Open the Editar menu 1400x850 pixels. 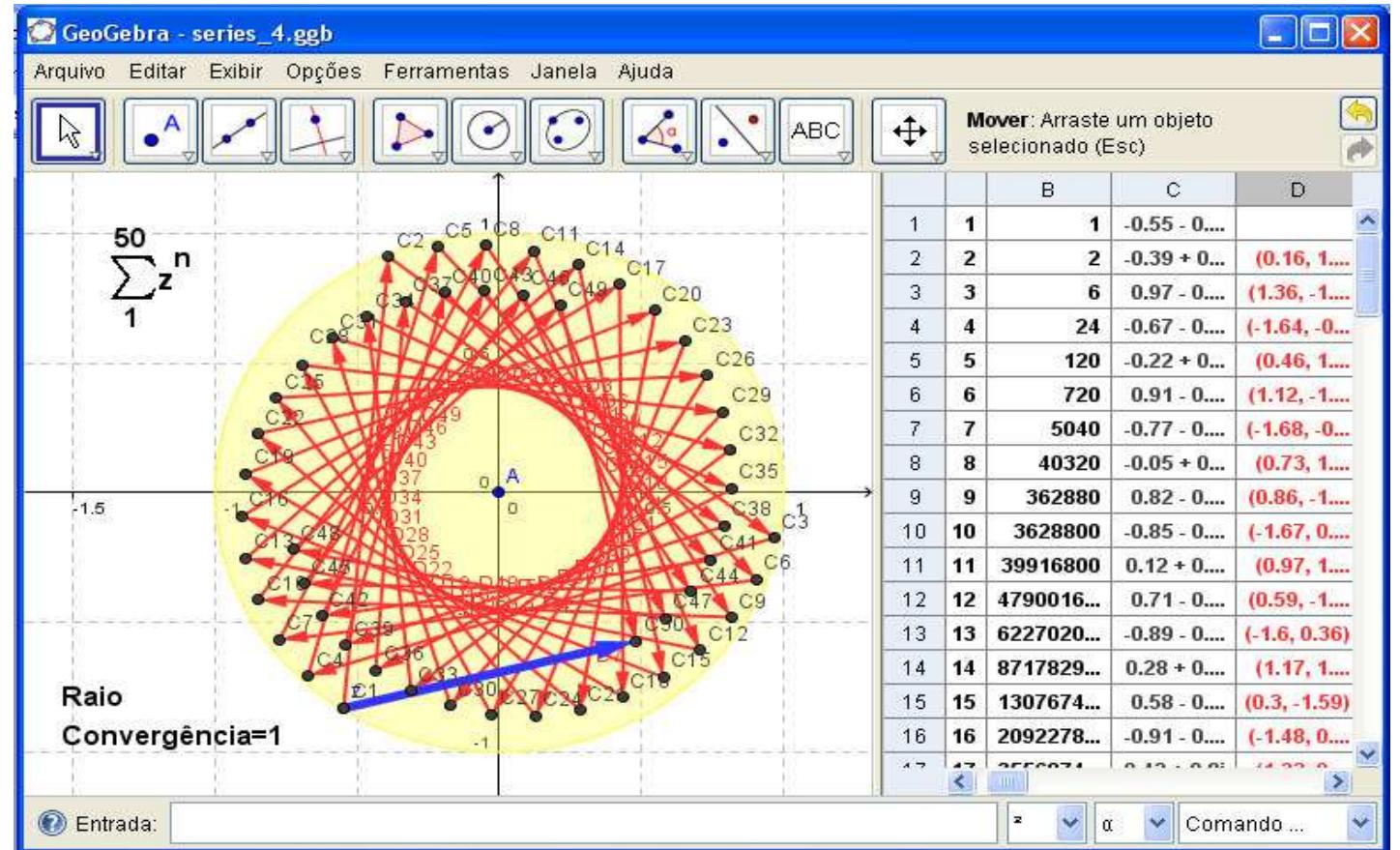(x=158, y=72)
